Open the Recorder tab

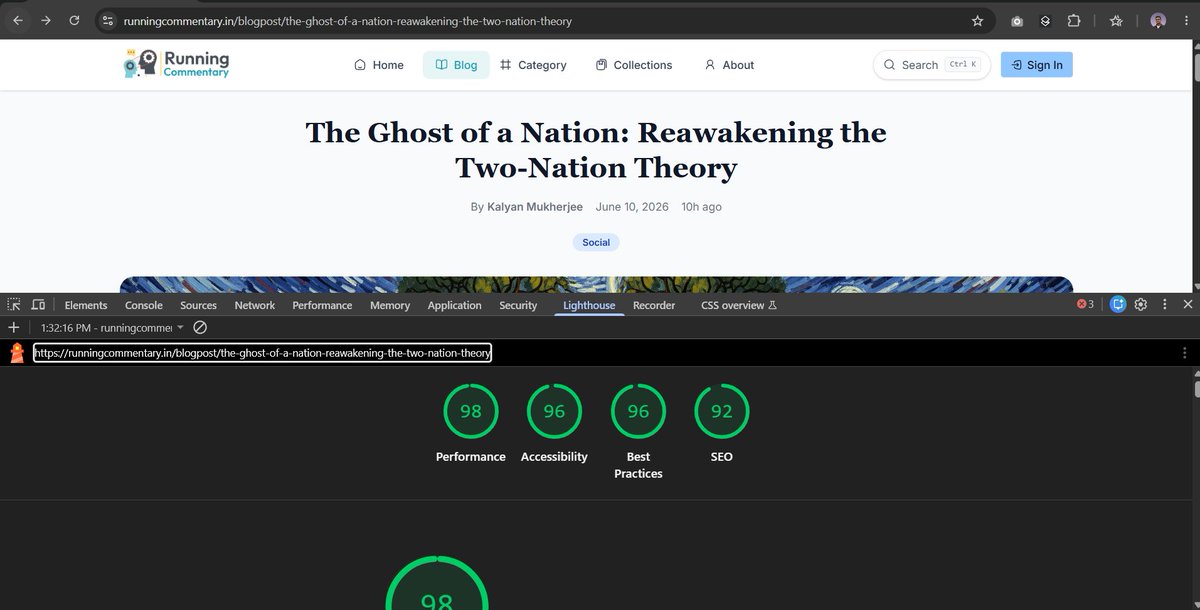tap(654, 305)
